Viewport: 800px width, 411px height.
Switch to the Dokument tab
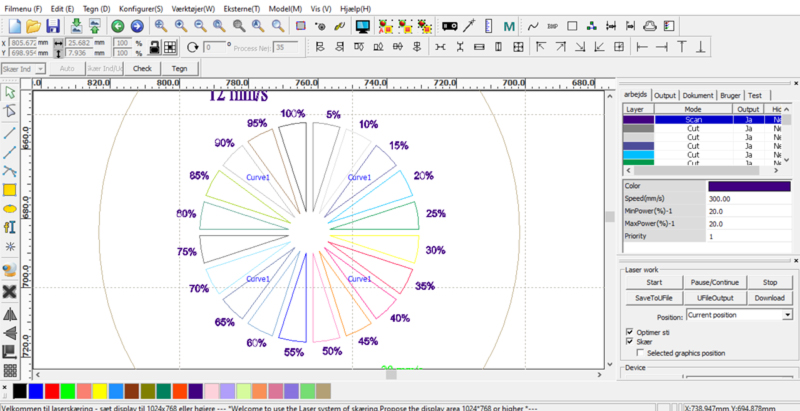698,95
